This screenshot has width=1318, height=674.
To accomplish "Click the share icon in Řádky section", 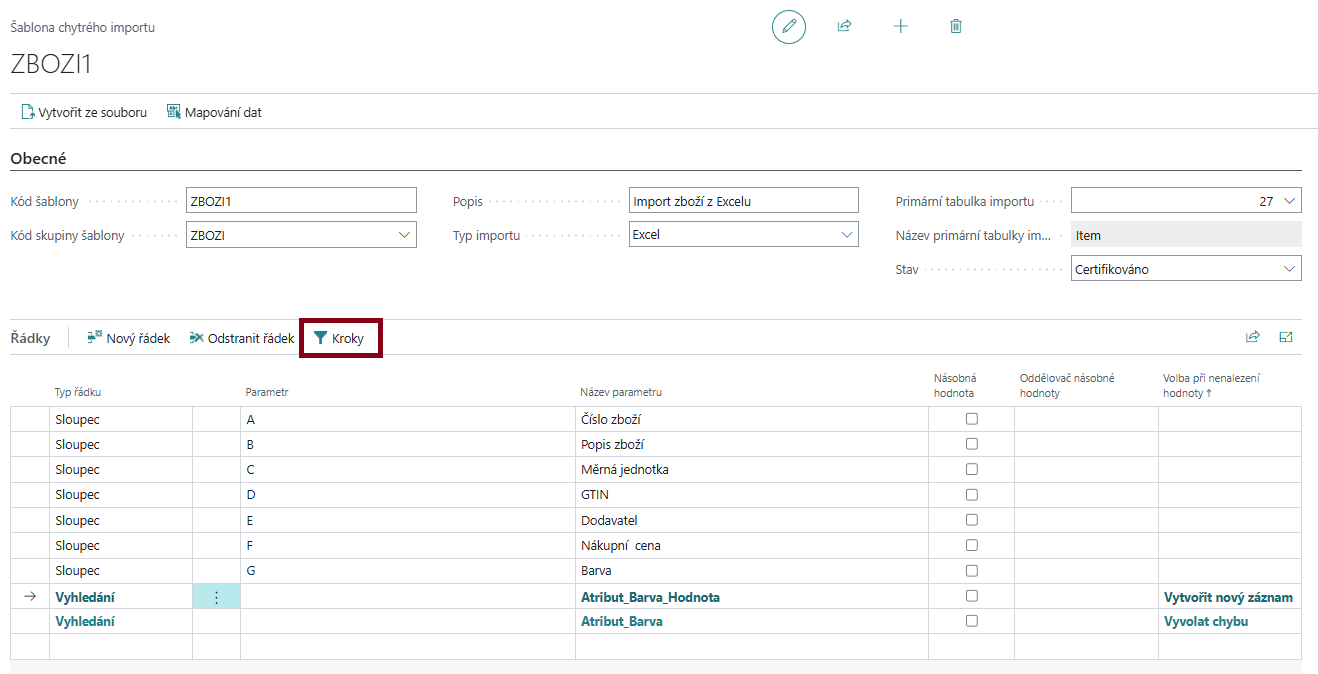I will (x=1252, y=338).
